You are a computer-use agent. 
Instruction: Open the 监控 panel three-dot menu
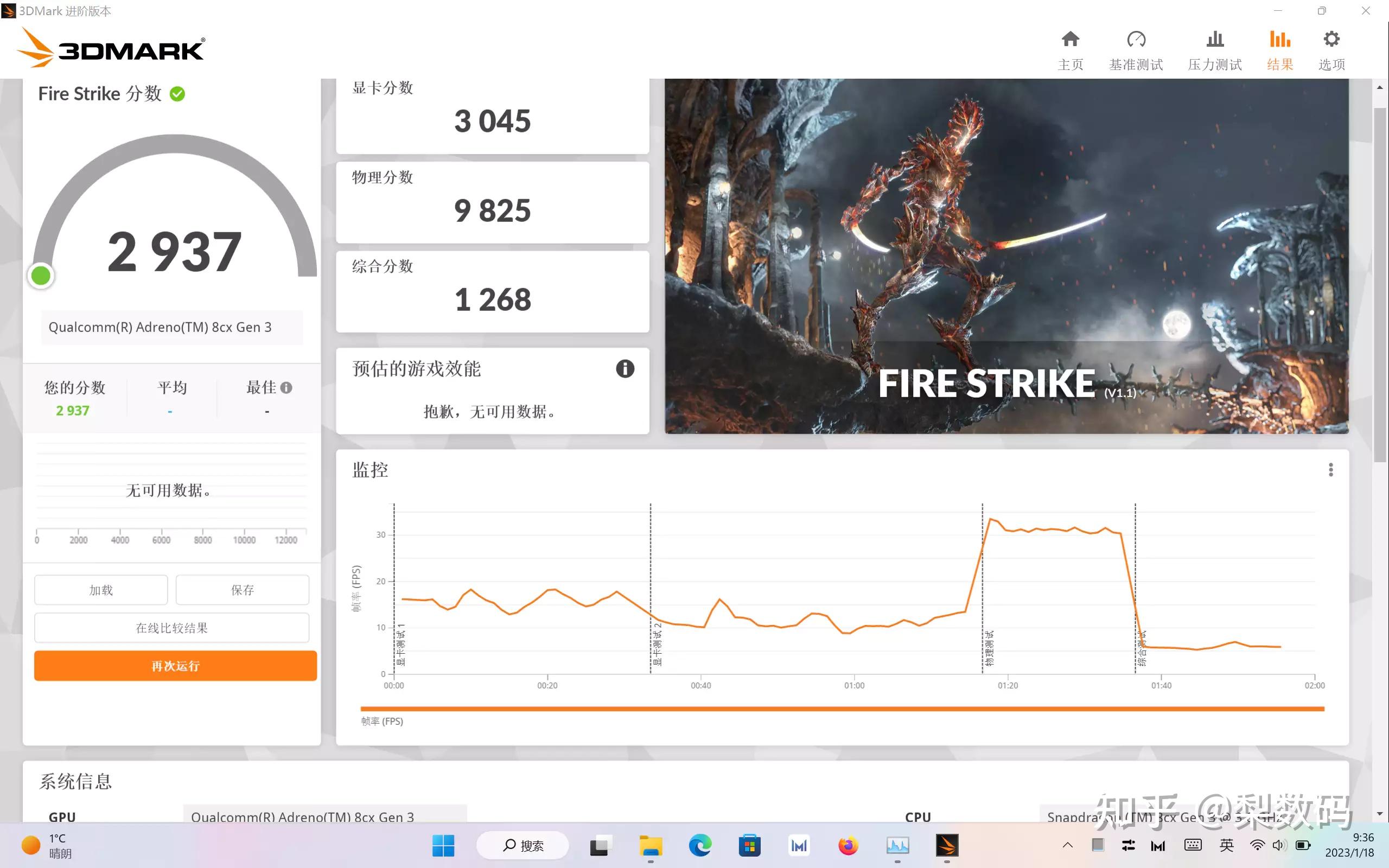point(1330,470)
